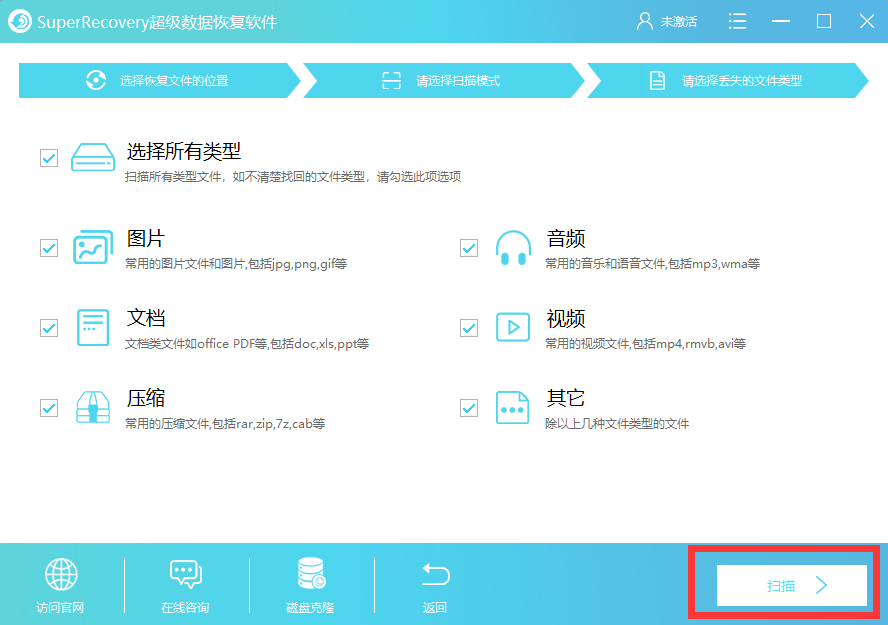The height and width of the screenshot is (625, 888).
Task: Open the hamburger list menu icon
Action: coord(737,22)
